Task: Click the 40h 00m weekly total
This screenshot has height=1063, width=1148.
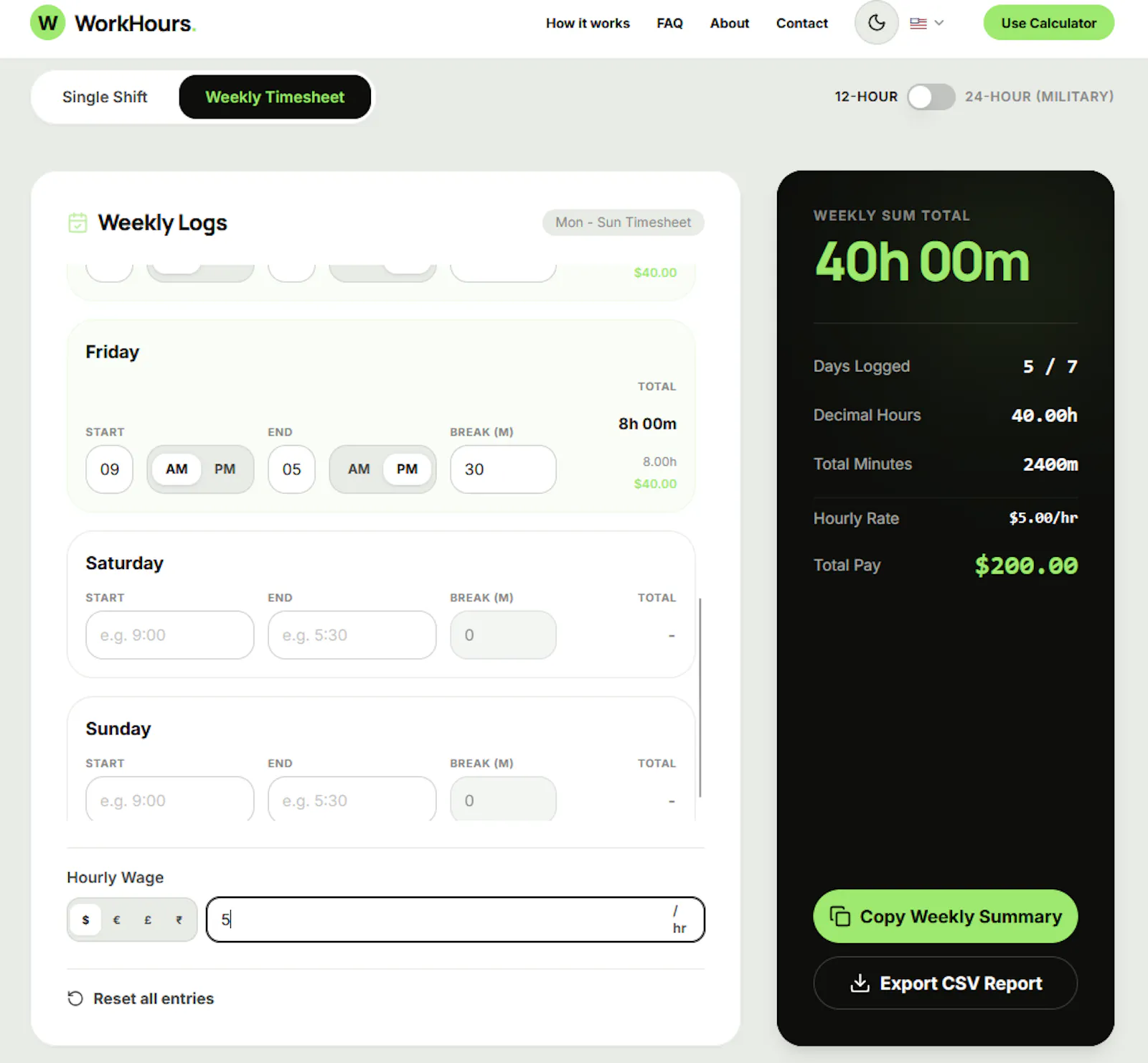Action: click(x=922, y=262)
